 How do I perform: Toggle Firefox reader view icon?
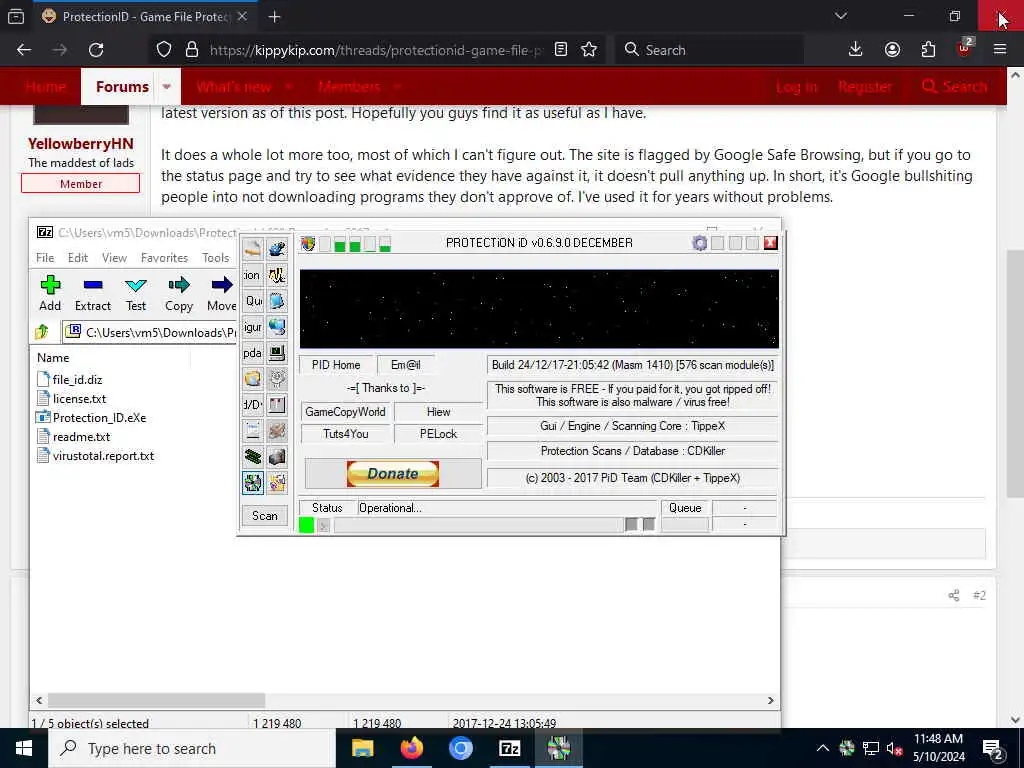coord(560,50)
